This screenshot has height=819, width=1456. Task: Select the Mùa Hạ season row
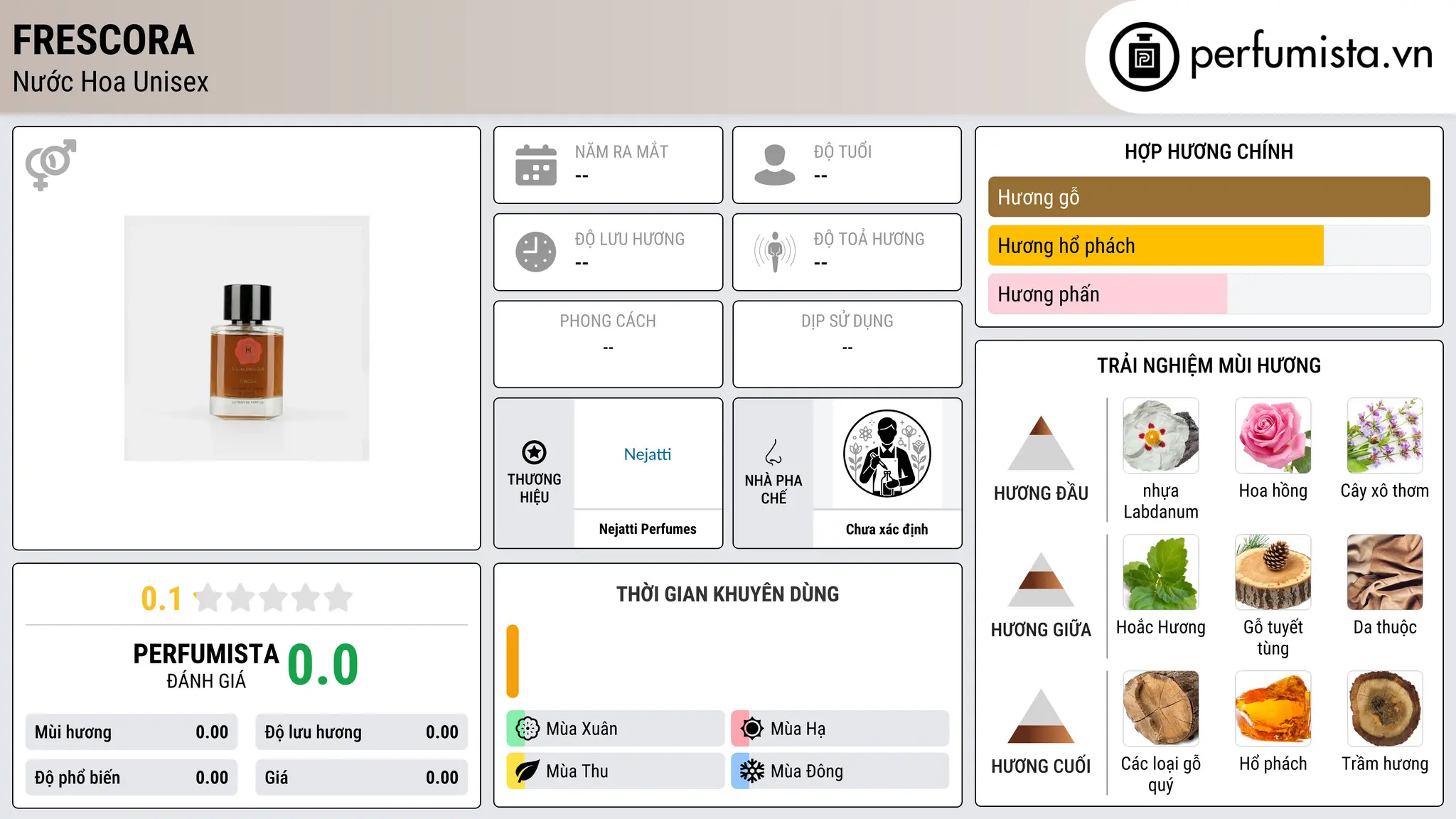pos(840,729)
